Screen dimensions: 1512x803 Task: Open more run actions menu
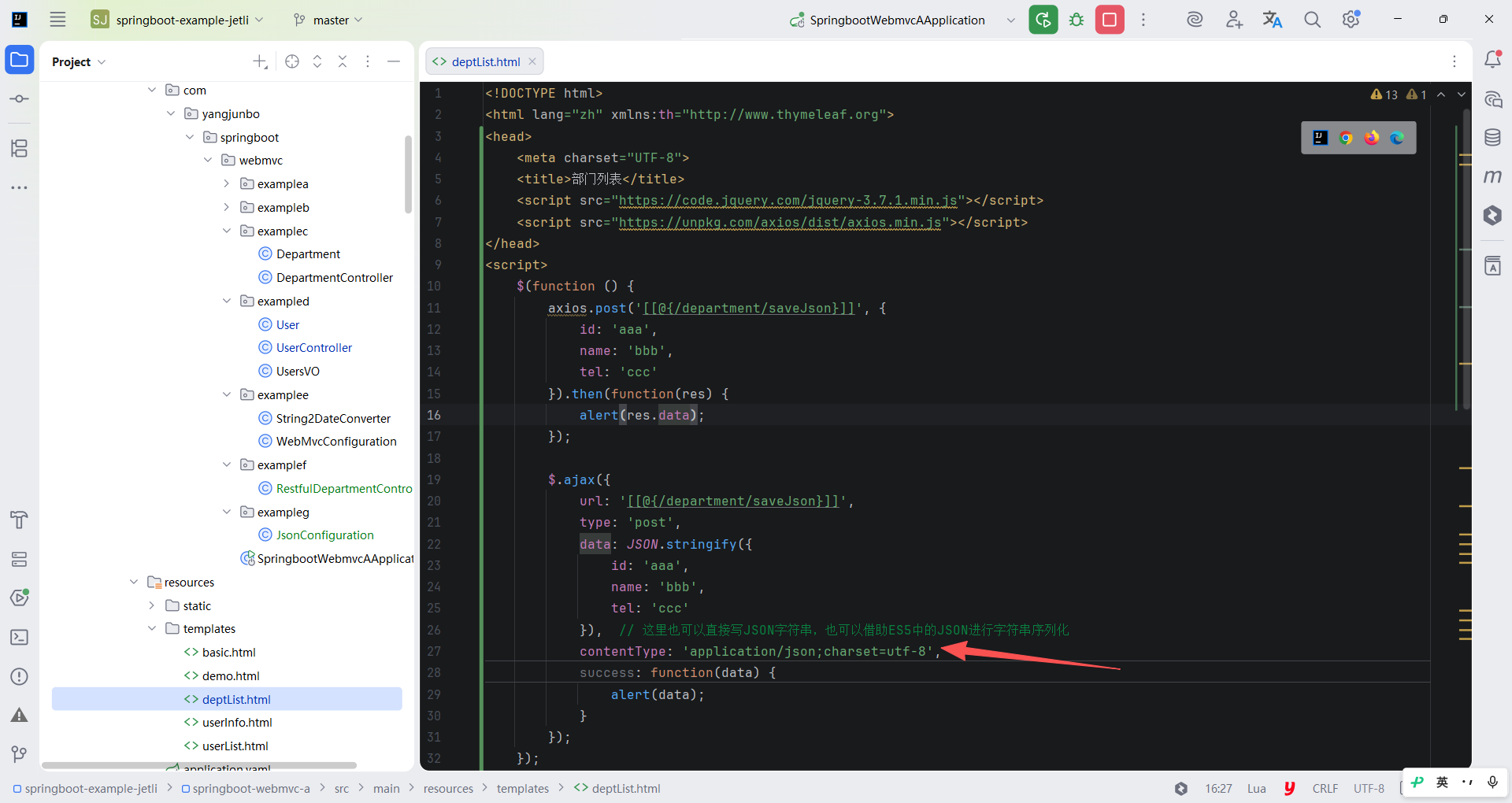pyautogui.click(x=1143, y=20)
